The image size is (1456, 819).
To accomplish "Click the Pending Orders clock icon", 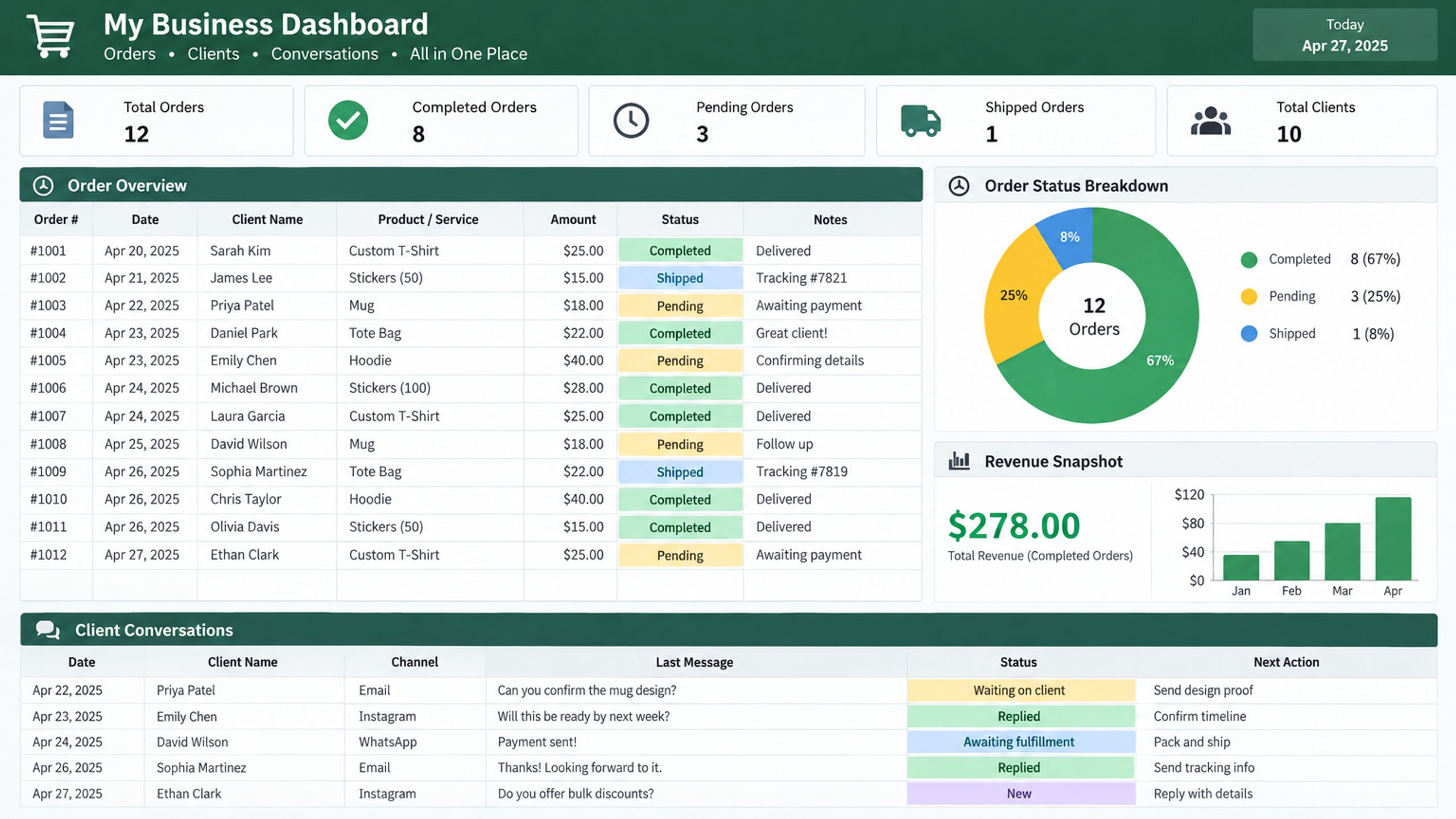I will click(631, 121).
